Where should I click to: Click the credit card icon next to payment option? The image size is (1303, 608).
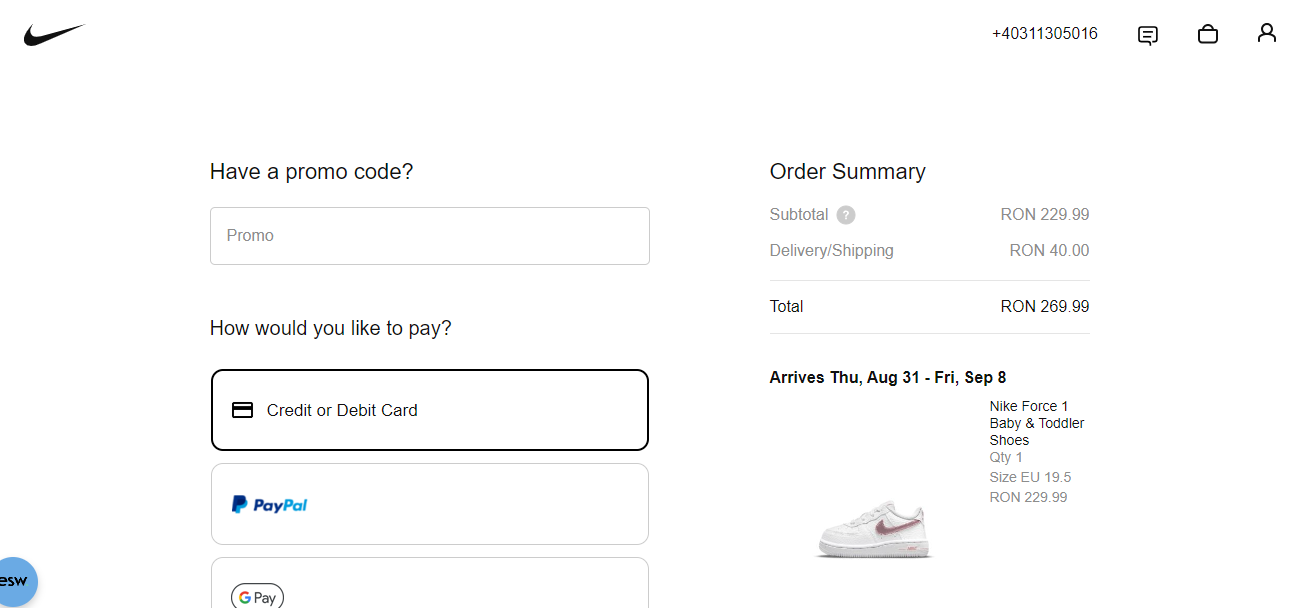pos(242,409)
